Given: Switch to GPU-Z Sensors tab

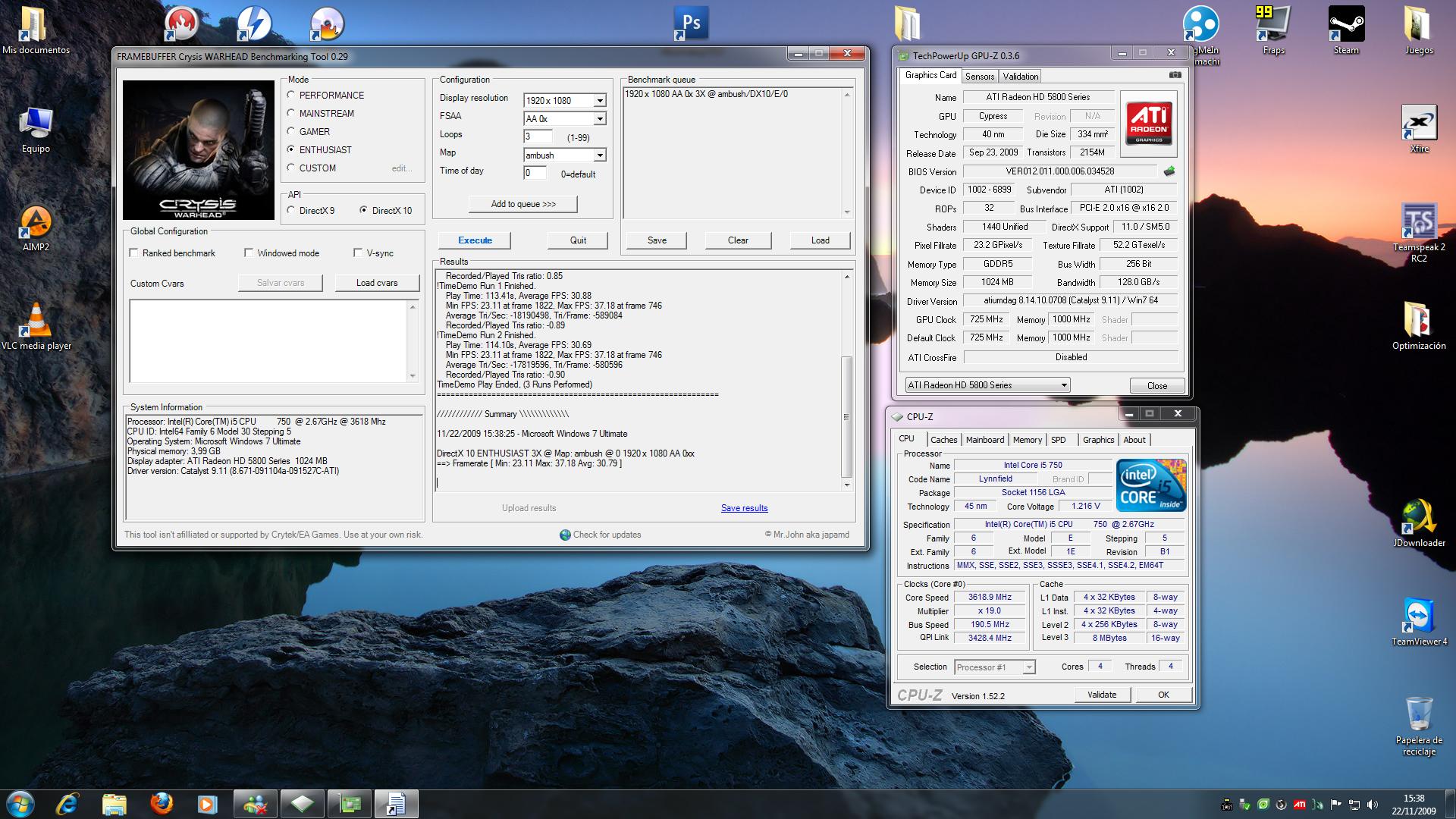Looking at the screenshot, I should (980, 77).
